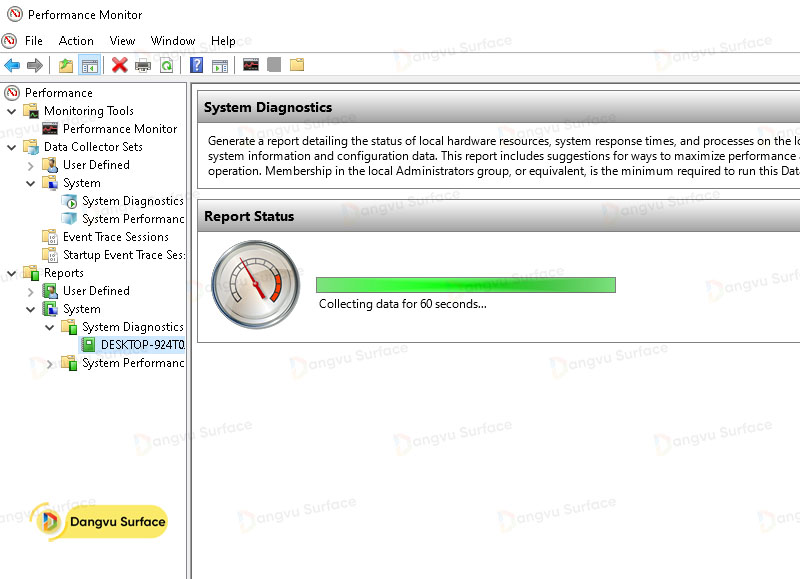
Task: Click the Back arrow toolbar icon
Action: [12, 65]
